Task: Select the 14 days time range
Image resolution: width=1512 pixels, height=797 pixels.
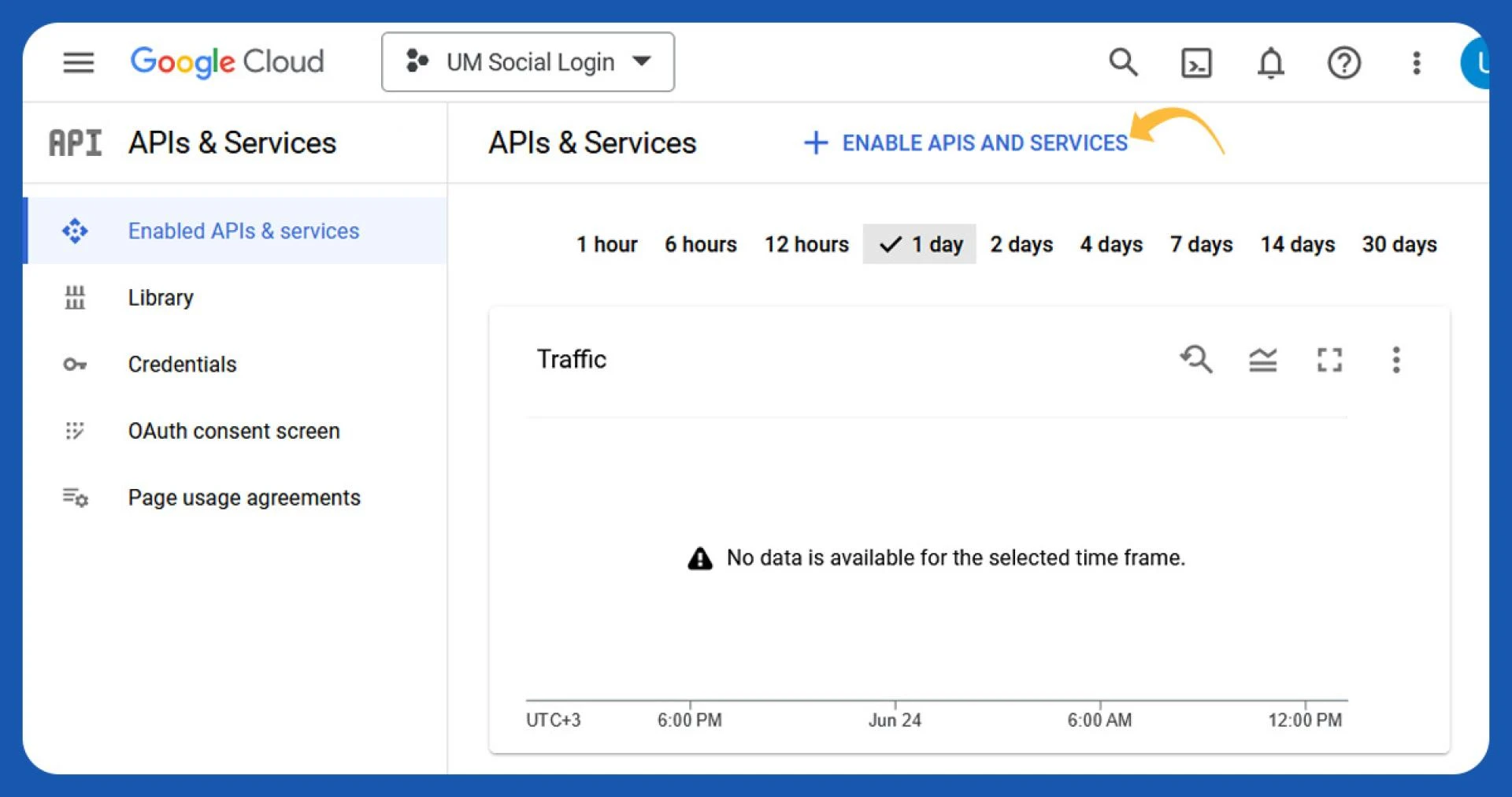Action: (1297, 244)
